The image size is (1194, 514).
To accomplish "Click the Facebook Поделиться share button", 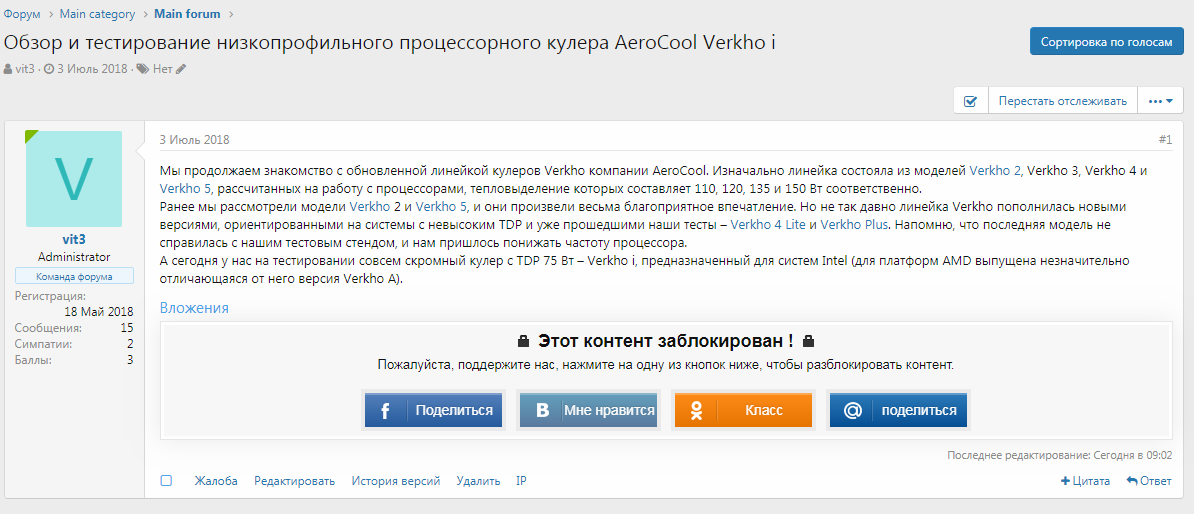I will pos(433,410).
